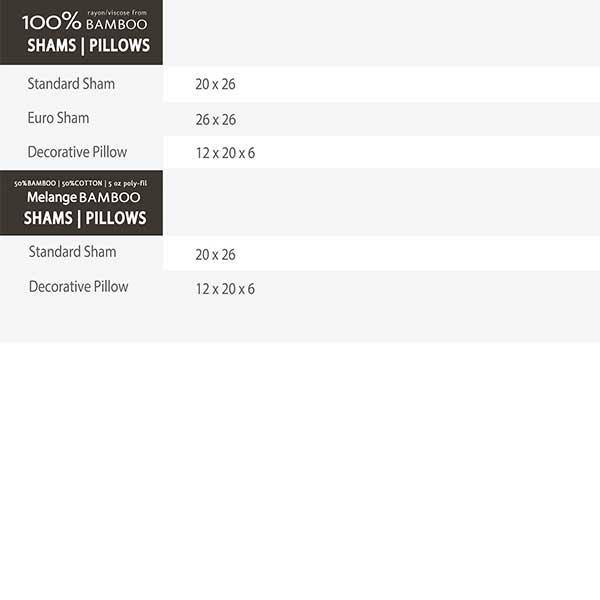Image resolution: width=600 pixels, height=600 pixels.
Task: Click the 20 x 26 size under 100% Bamboo
Action: 215,84
